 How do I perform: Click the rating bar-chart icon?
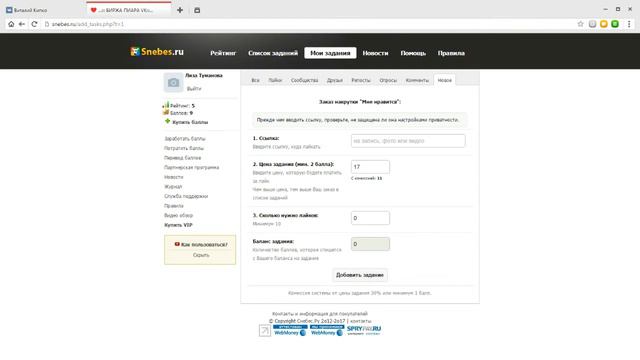point(166,105)
